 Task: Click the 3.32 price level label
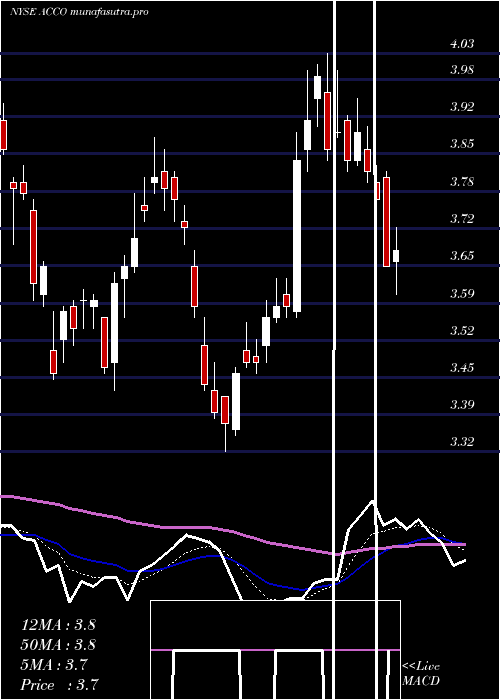(x=462, y=442)
